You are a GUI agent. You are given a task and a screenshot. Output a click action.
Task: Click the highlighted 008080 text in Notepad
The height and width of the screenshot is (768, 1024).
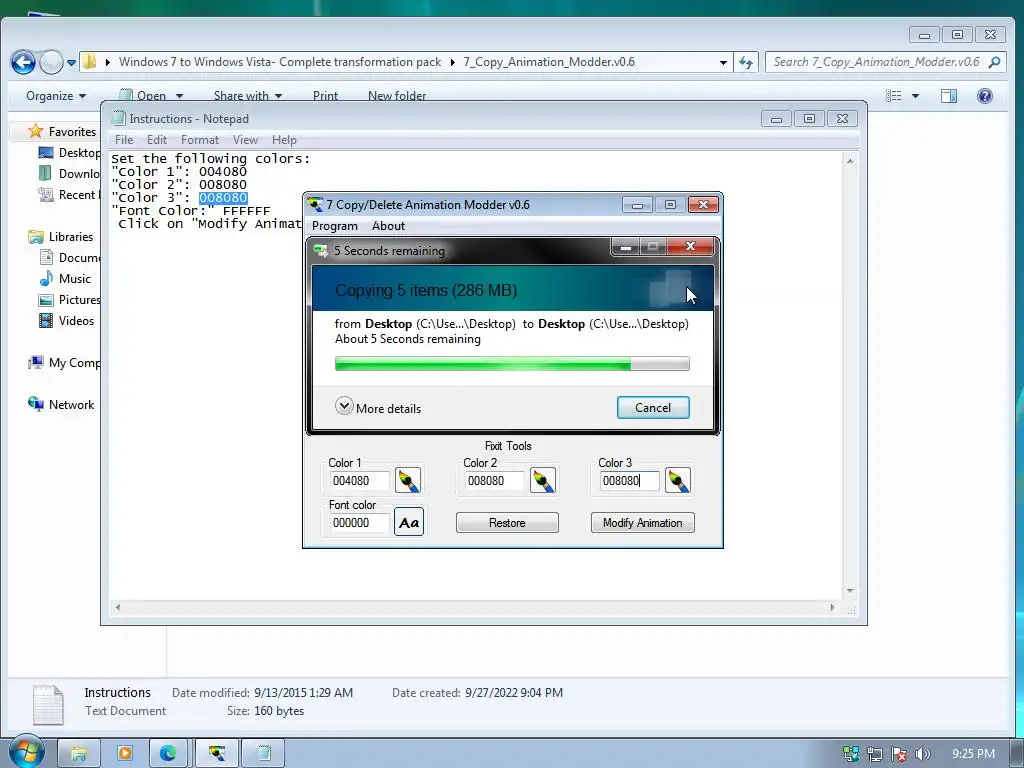pos(223,198)
